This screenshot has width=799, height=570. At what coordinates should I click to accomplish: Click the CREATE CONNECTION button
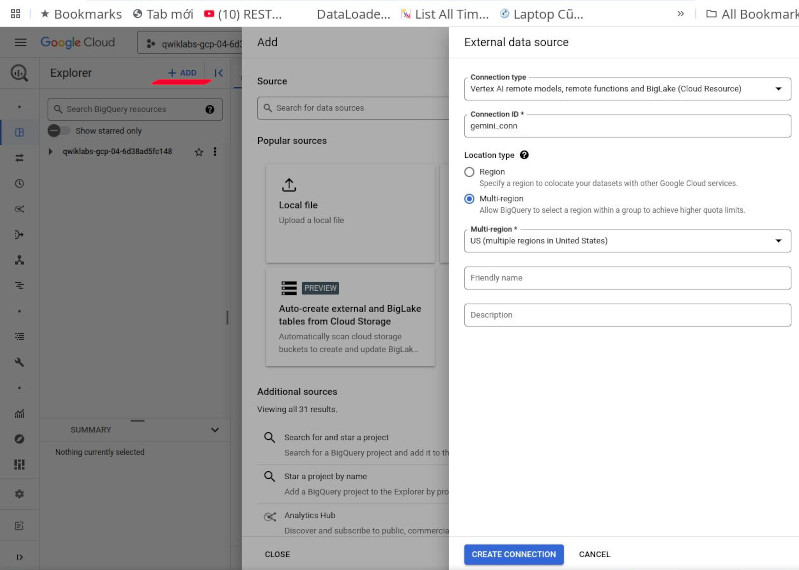tap(514, 554)
